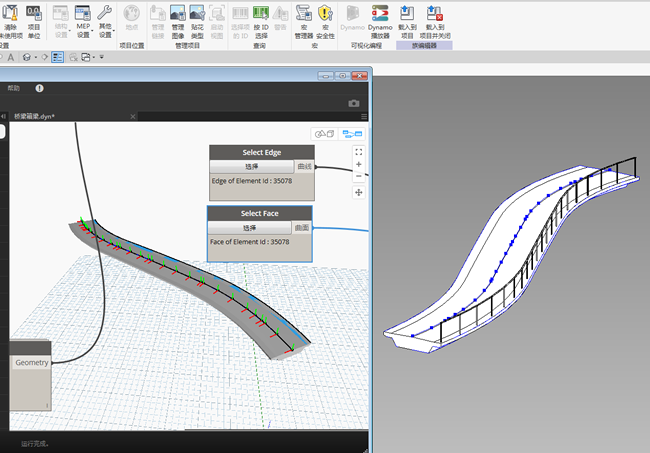The image size is (650, 453).
Task: Open Macro Security (宏安全性) settings
Action: point(325,22)
